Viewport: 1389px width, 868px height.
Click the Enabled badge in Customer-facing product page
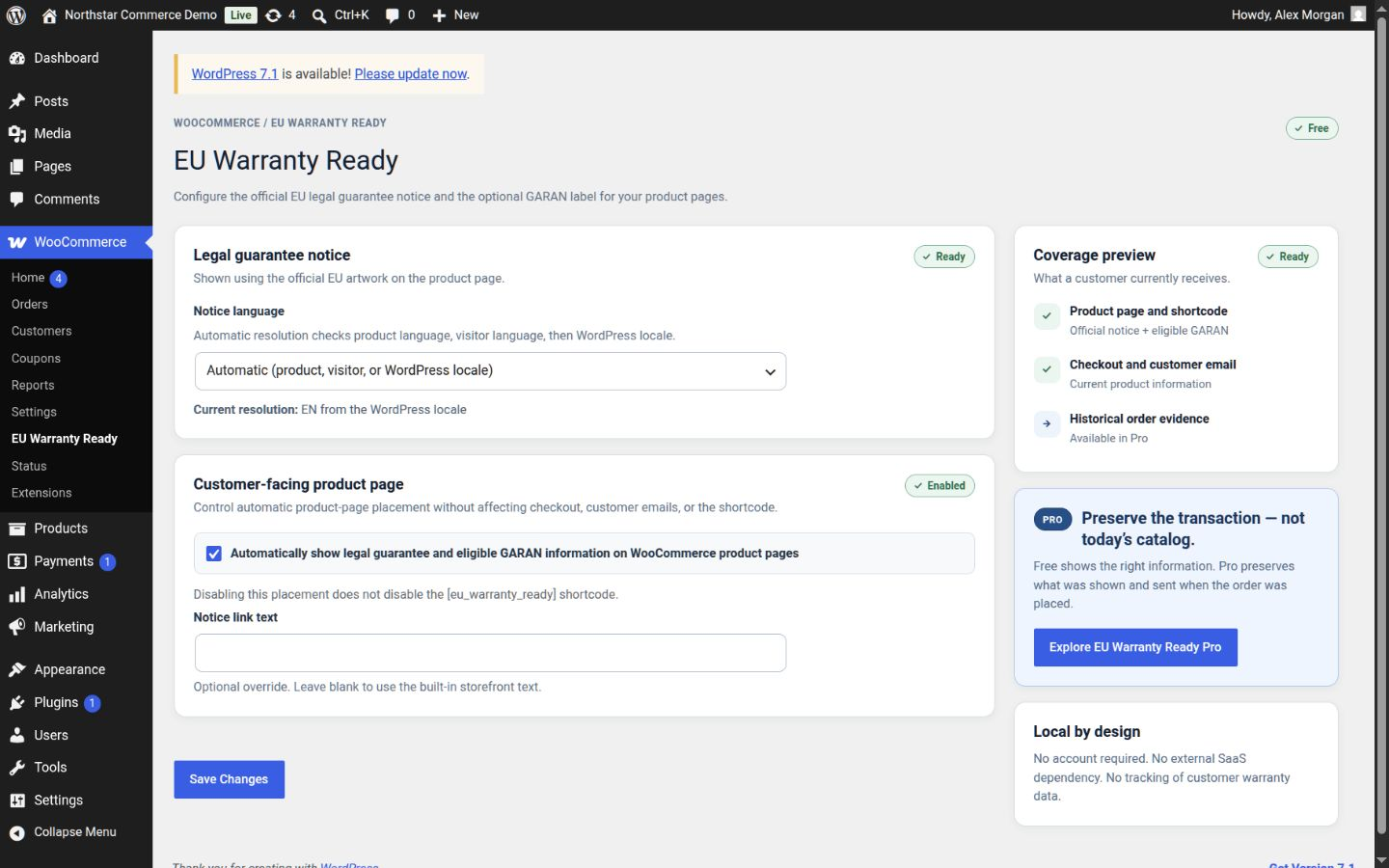point(940,486)
